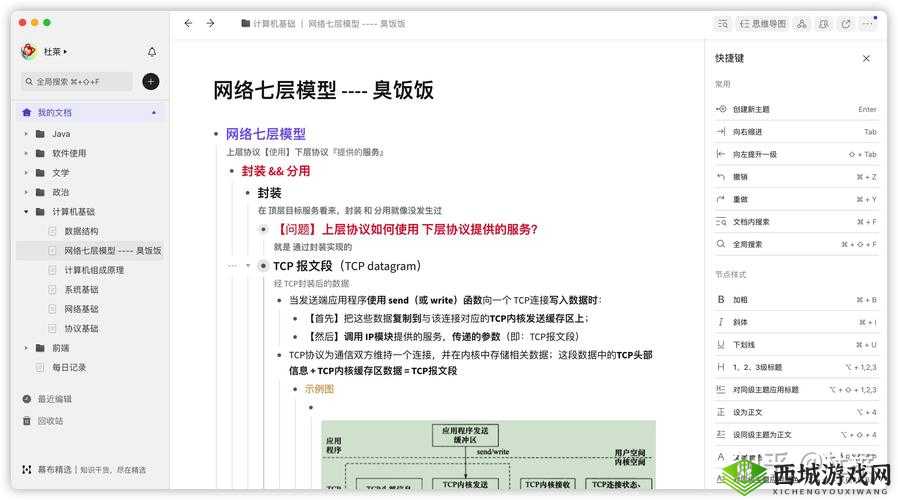Viewport: 898px width, 500px height.
Task: Open 系统基础 document
Action: coord(81,289)
